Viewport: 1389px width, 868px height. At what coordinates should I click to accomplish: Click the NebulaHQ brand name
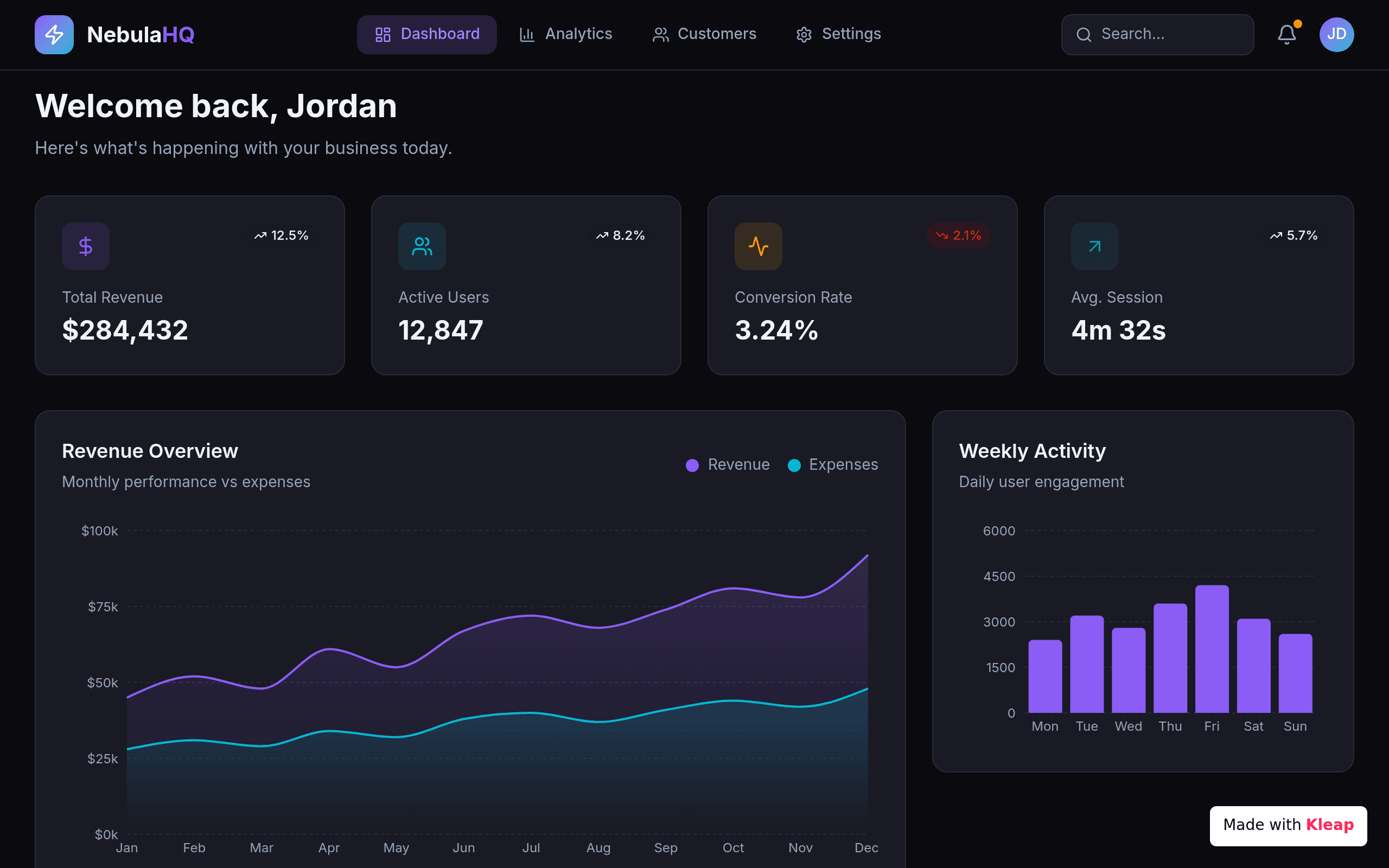[141, 34]
